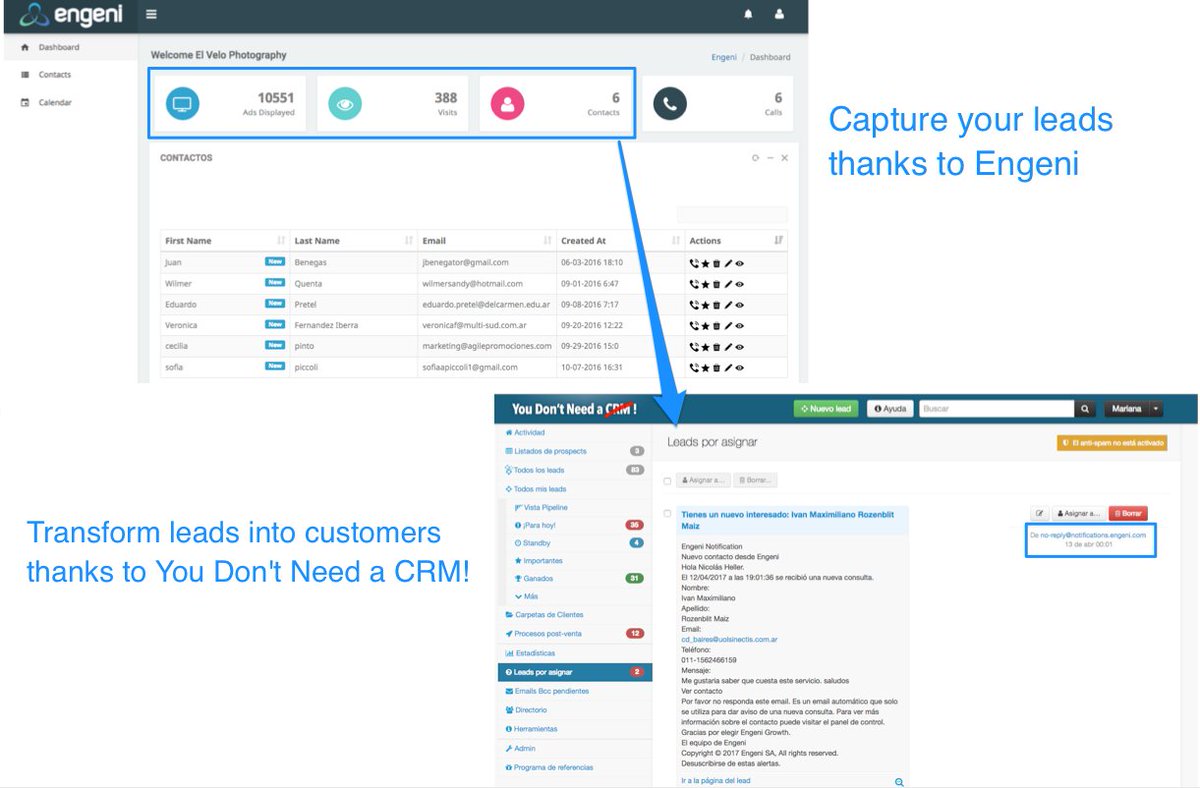
Task: Click the Ads Displayed monitor icon
Action: [183, 103]
